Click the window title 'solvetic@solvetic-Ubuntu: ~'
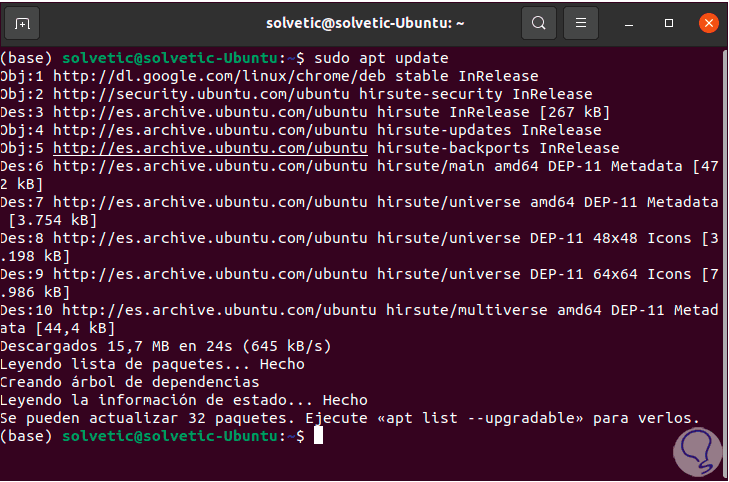Screen dimensions: 729x482 365,23
